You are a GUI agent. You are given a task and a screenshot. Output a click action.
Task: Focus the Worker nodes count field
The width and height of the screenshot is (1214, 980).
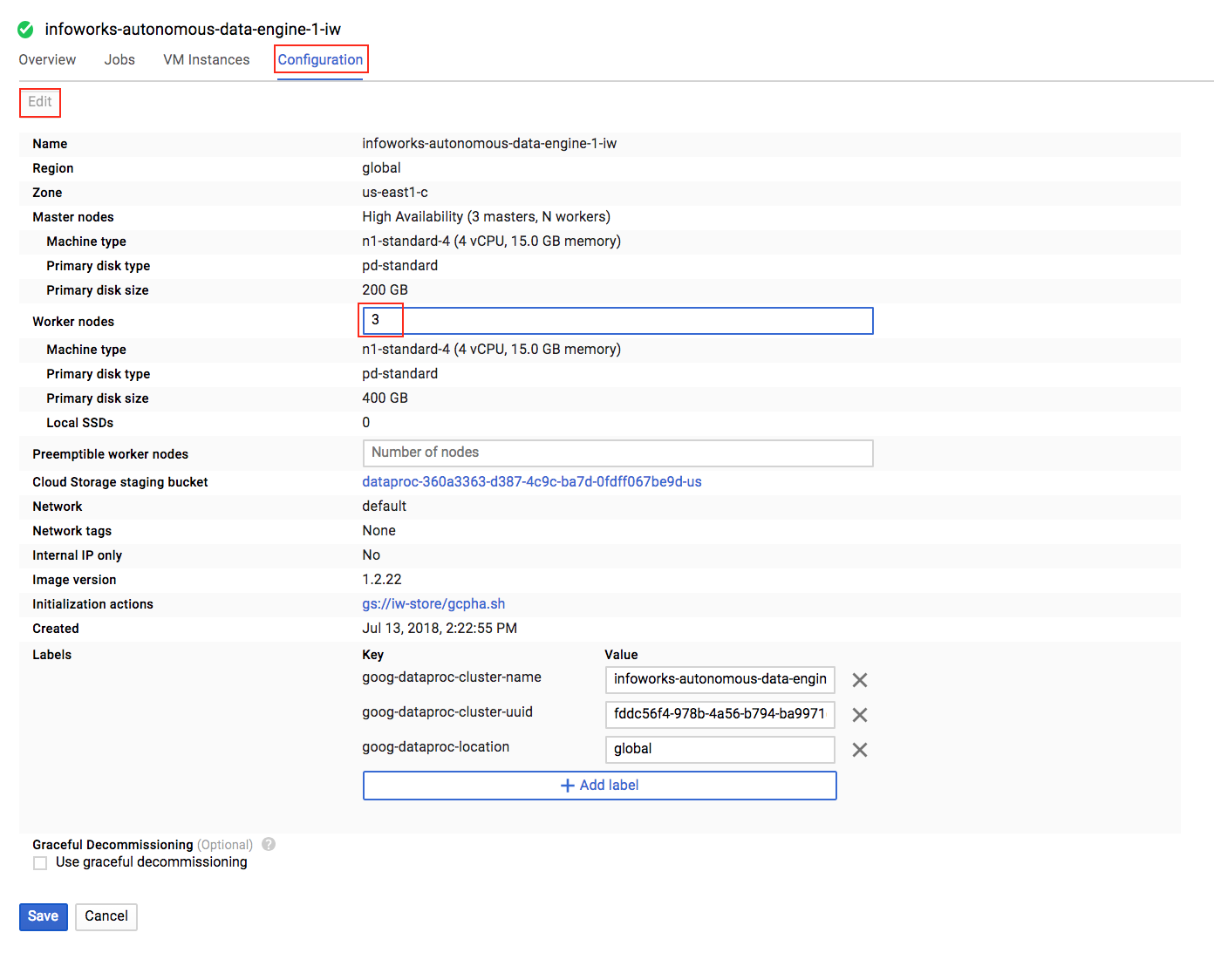pyautogui.click(x=617, y=321)
